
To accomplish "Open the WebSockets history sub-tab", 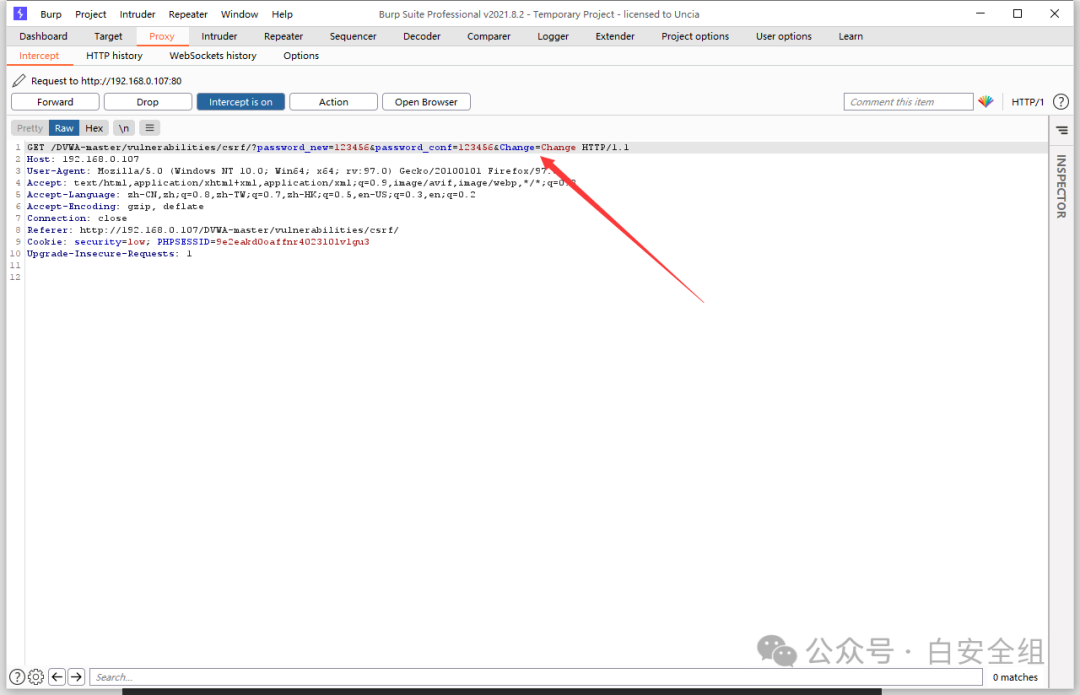I will 213,55.
